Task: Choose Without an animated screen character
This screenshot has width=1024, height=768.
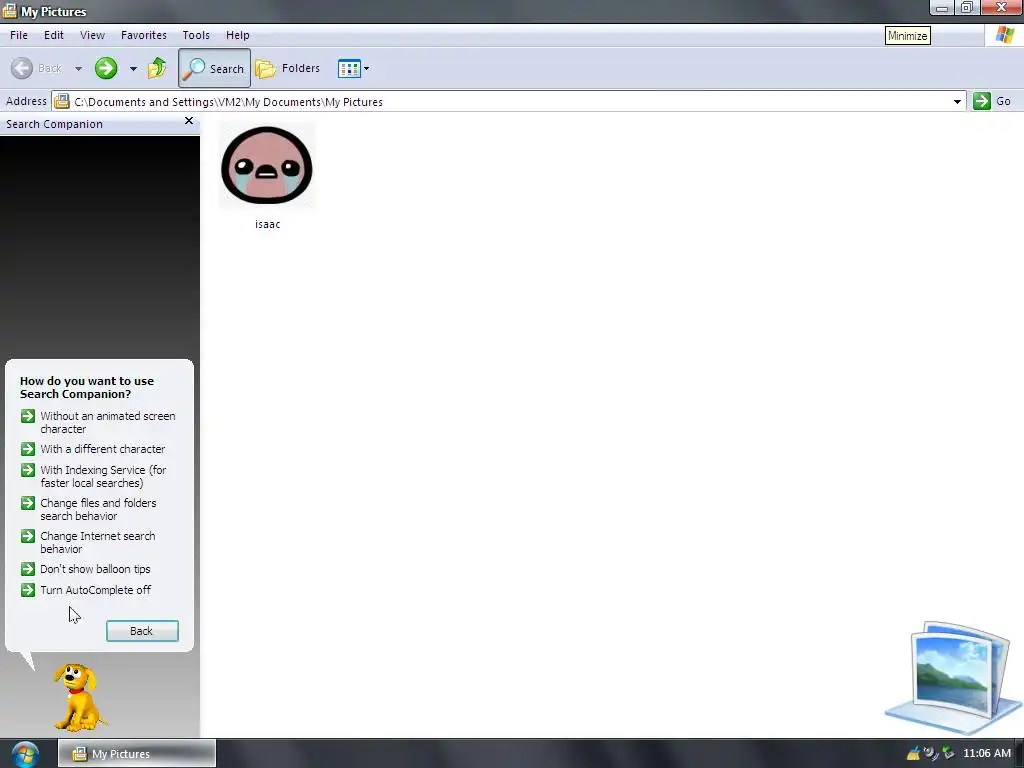Action: (x=108, y=423)
